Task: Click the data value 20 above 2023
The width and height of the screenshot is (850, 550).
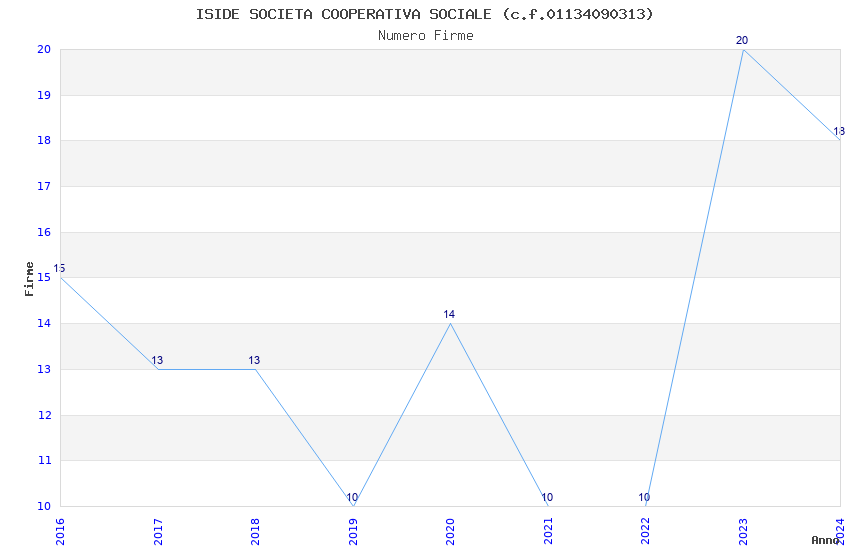Action: pos(742,40)
